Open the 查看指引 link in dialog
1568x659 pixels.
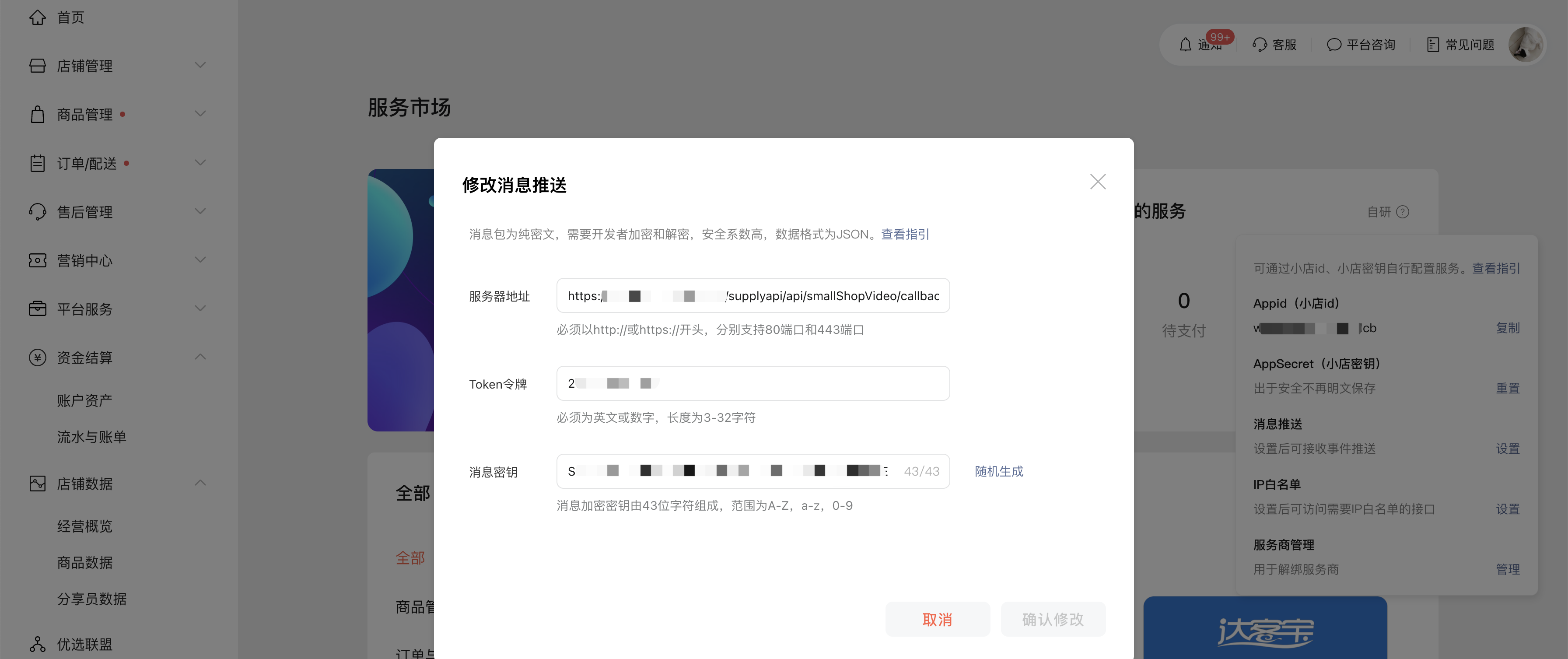[904, 234]
